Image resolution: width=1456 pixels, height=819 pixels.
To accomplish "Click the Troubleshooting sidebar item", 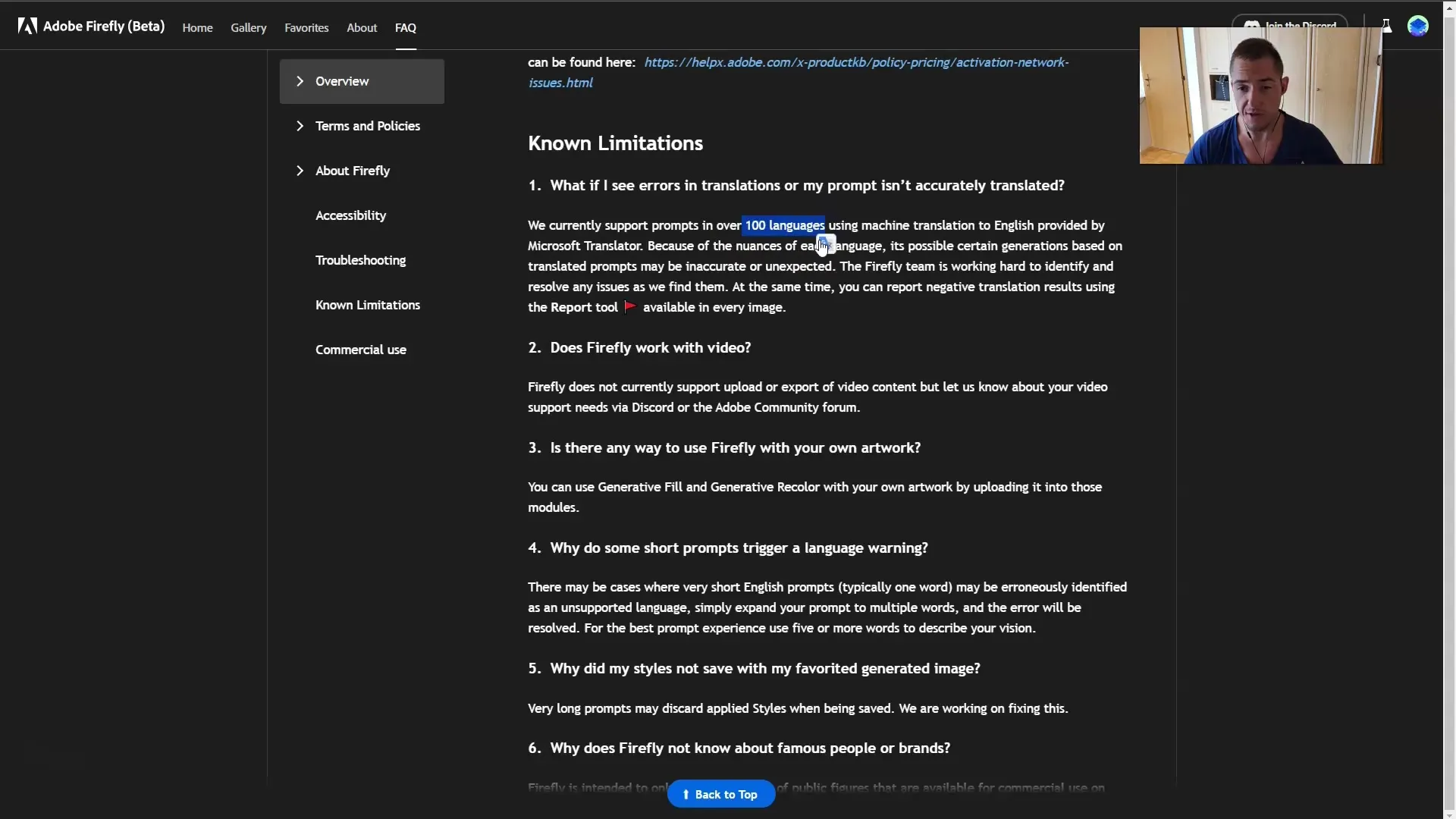I will tap(361, 260).
